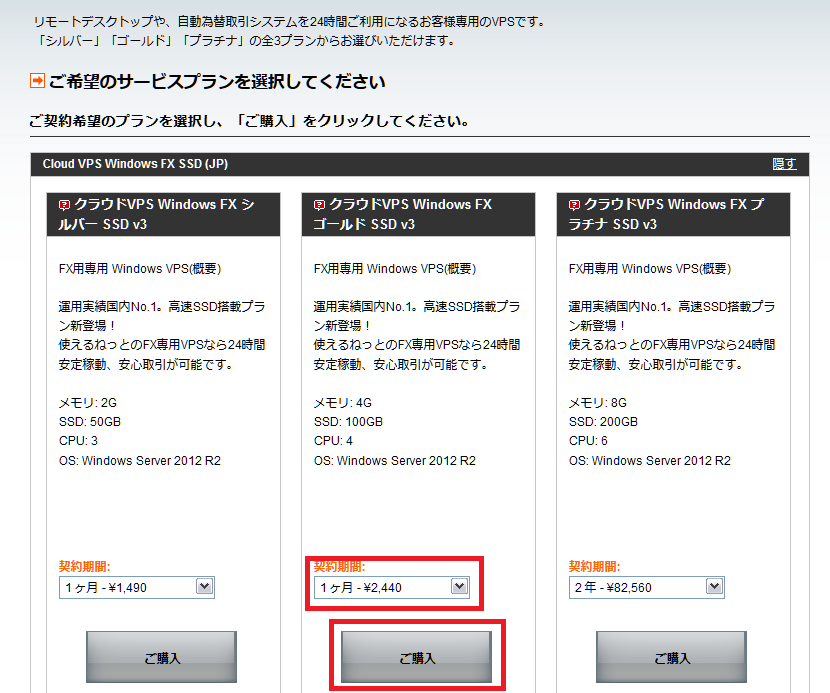Click the Silver plan 契約期間 label
The height and width of the screenshot is (693, 830).
point(85,566)
